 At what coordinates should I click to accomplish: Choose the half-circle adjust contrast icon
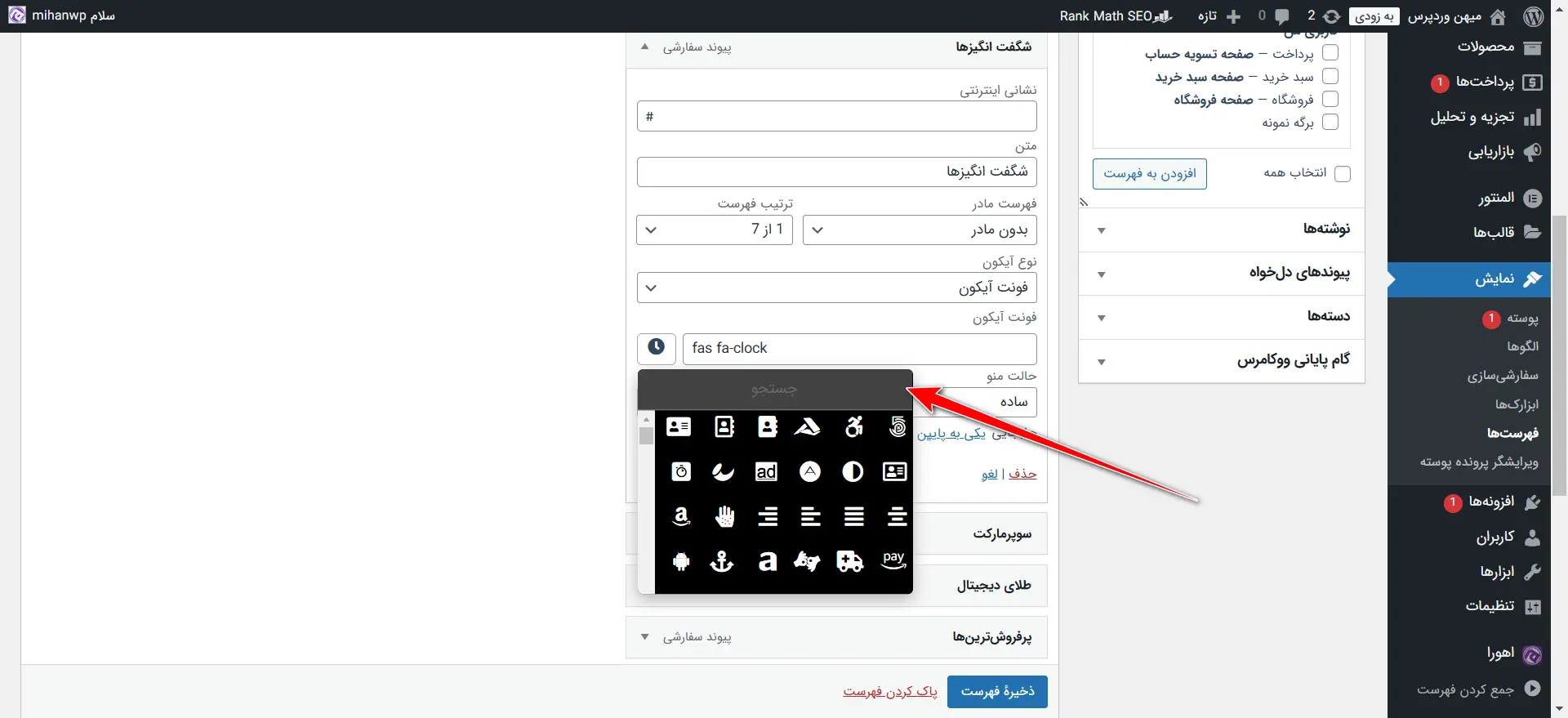[853, 472]
